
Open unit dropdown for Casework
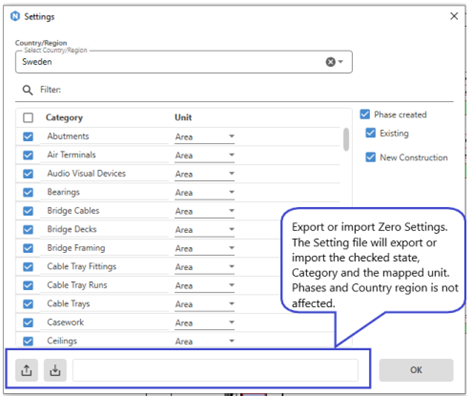pos(232,323)
